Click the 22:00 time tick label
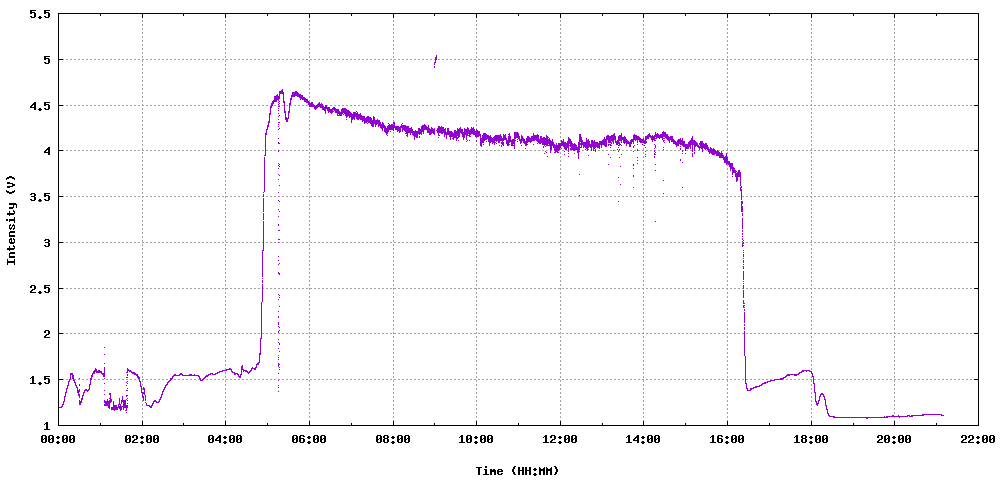The image size is (1000, 480). (978, 439)
